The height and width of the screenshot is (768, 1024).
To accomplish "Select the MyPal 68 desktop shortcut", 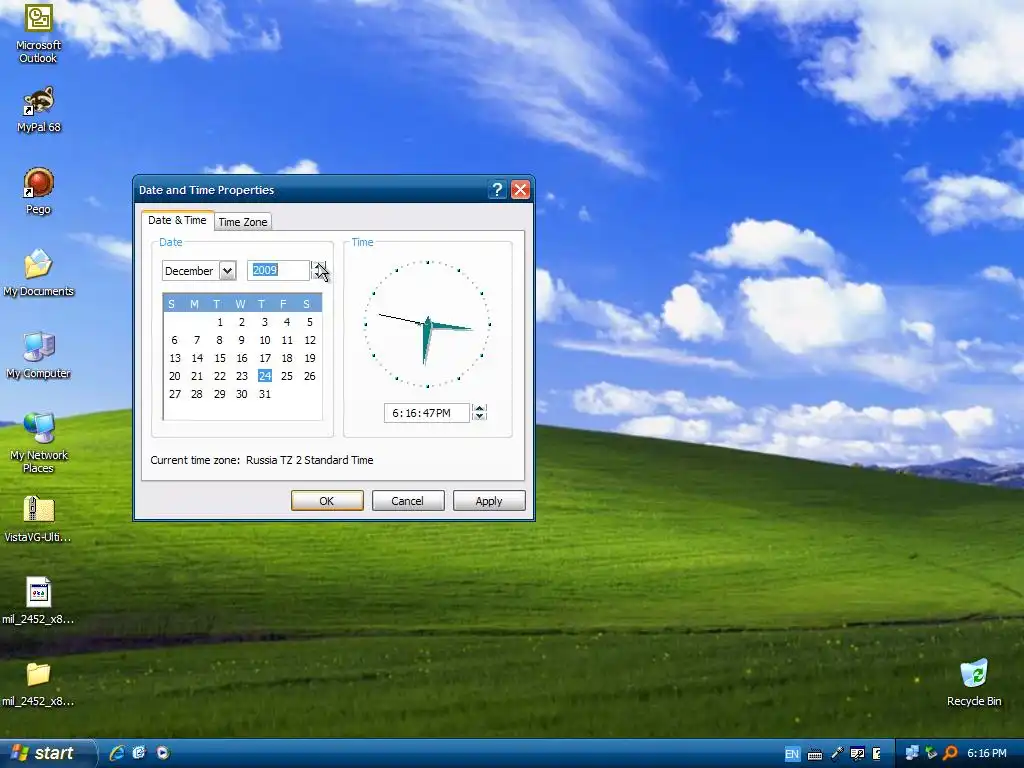I will pyautogui.click(x=39, y=110).
